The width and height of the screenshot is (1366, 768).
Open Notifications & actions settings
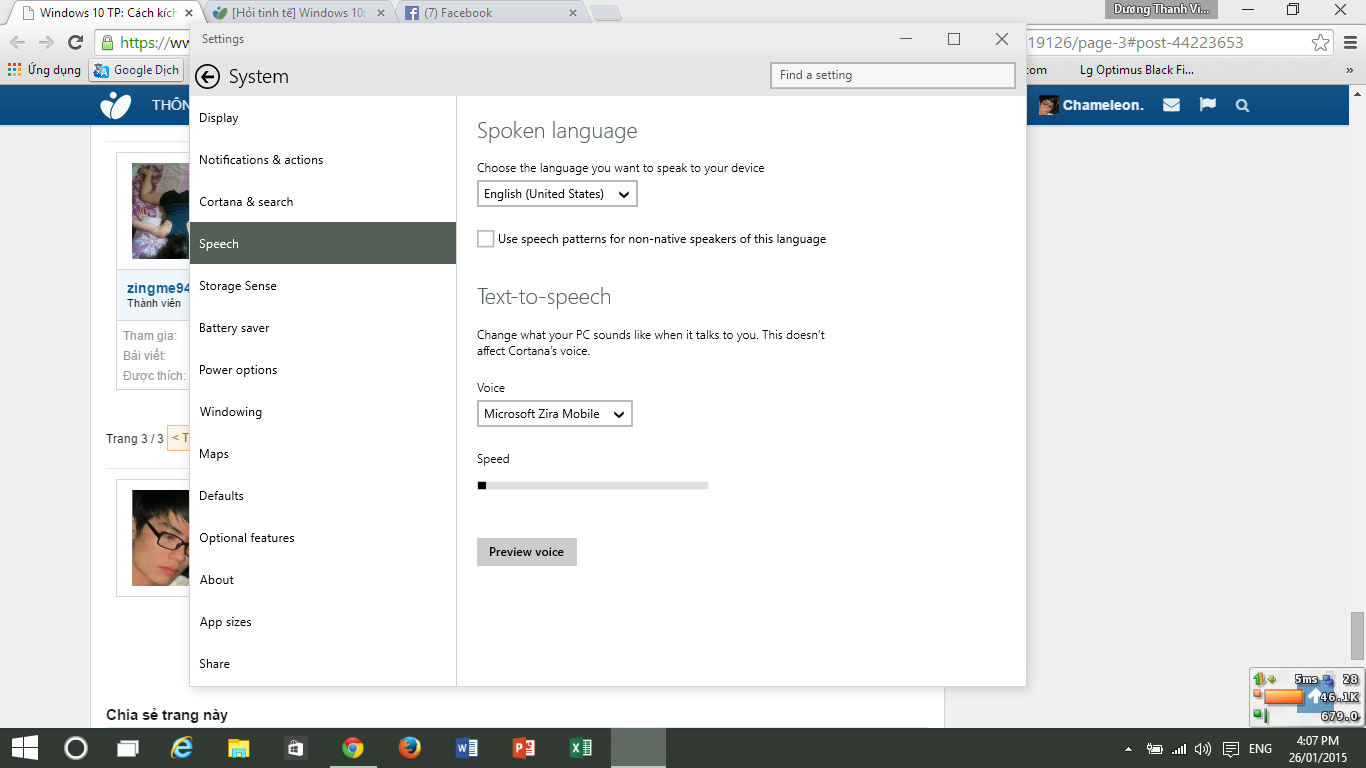(323, 160)
